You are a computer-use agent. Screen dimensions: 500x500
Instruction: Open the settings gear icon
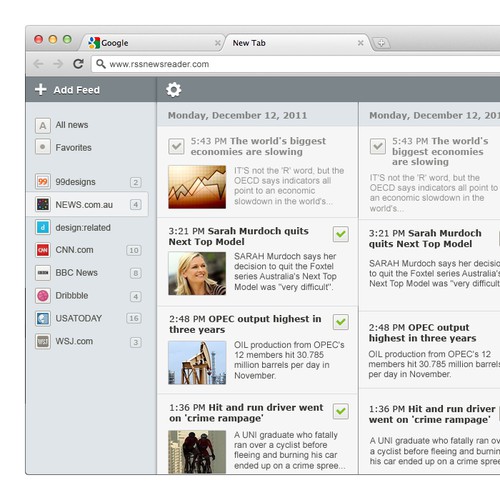coord(174,90)
